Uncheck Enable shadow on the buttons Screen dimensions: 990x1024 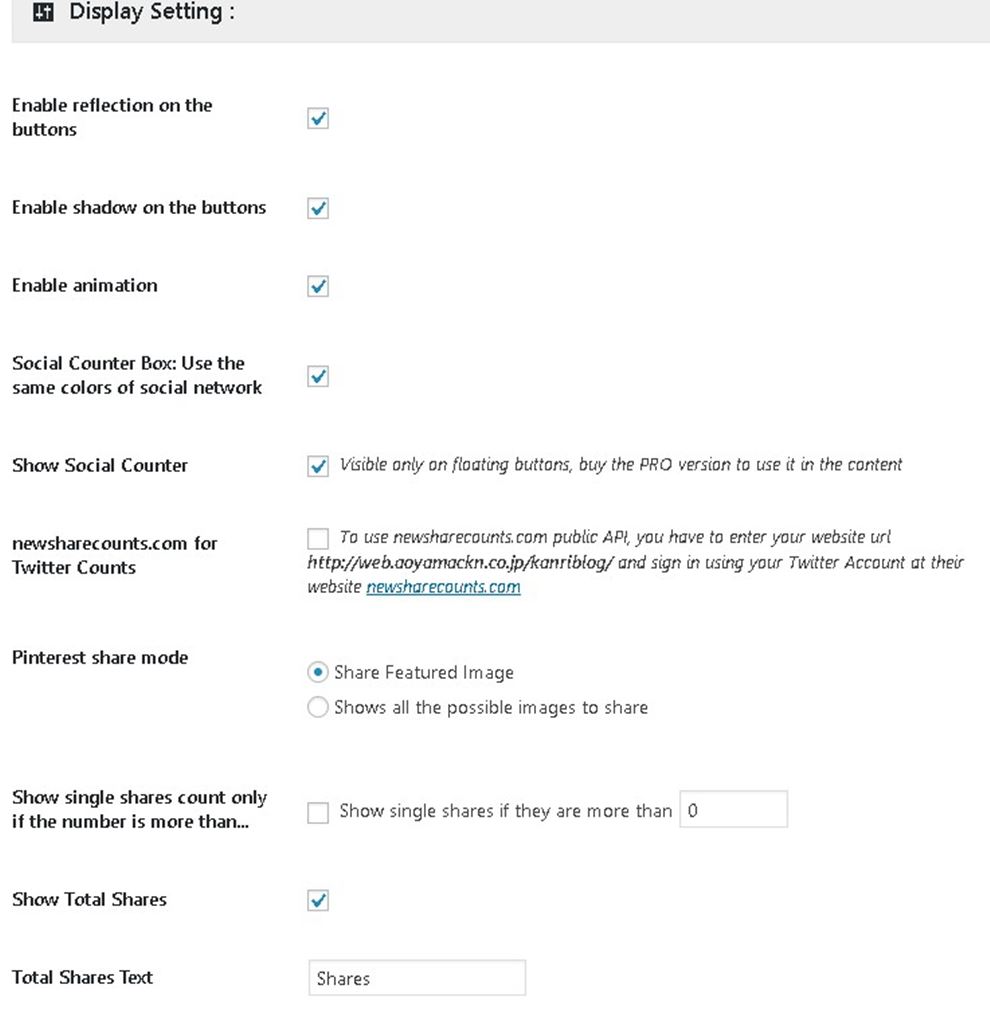[x=318, y=209]
